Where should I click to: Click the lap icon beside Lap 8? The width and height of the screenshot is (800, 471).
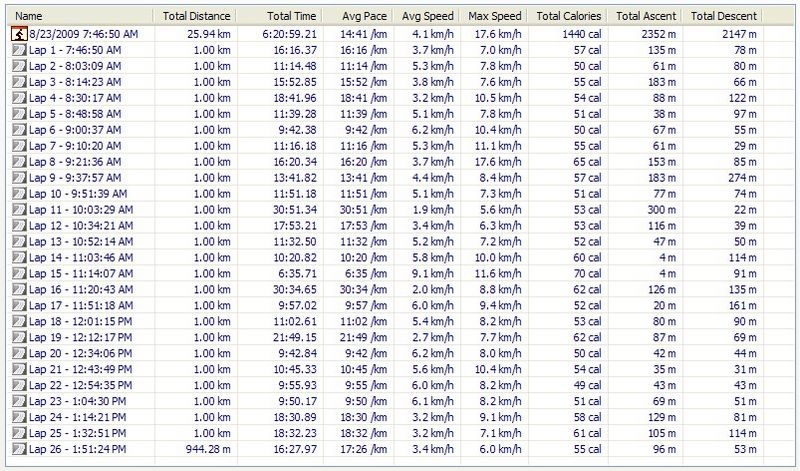18,161
